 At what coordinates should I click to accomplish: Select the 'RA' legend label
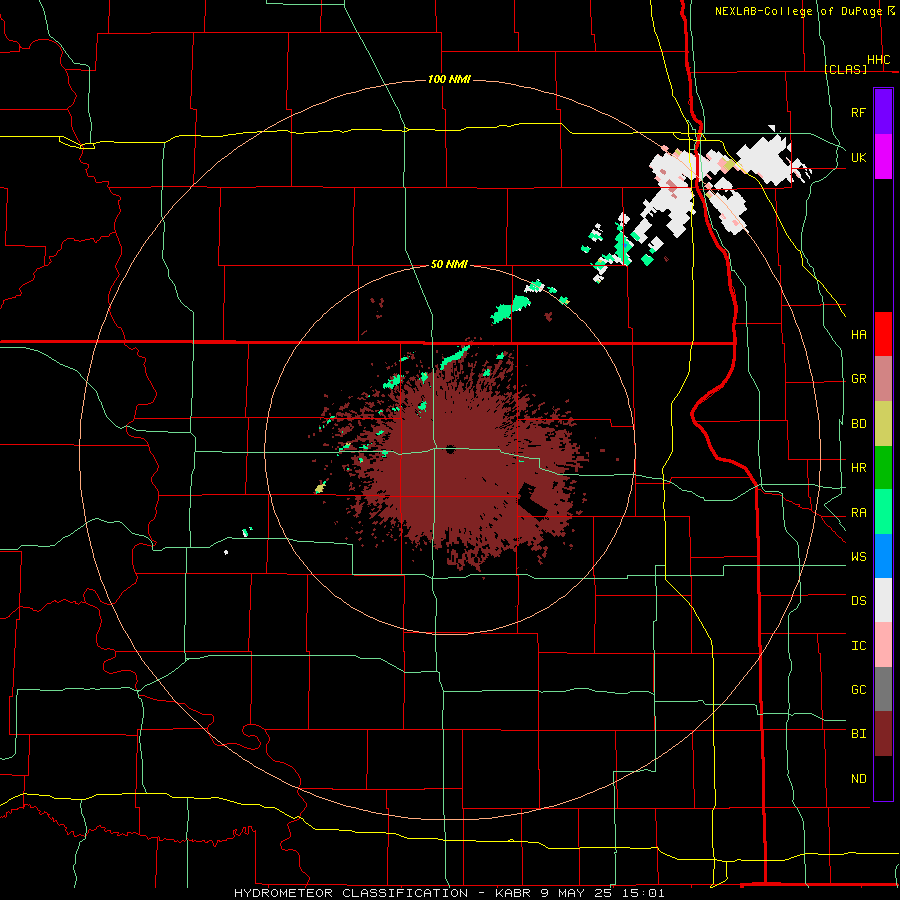[858, 513]
